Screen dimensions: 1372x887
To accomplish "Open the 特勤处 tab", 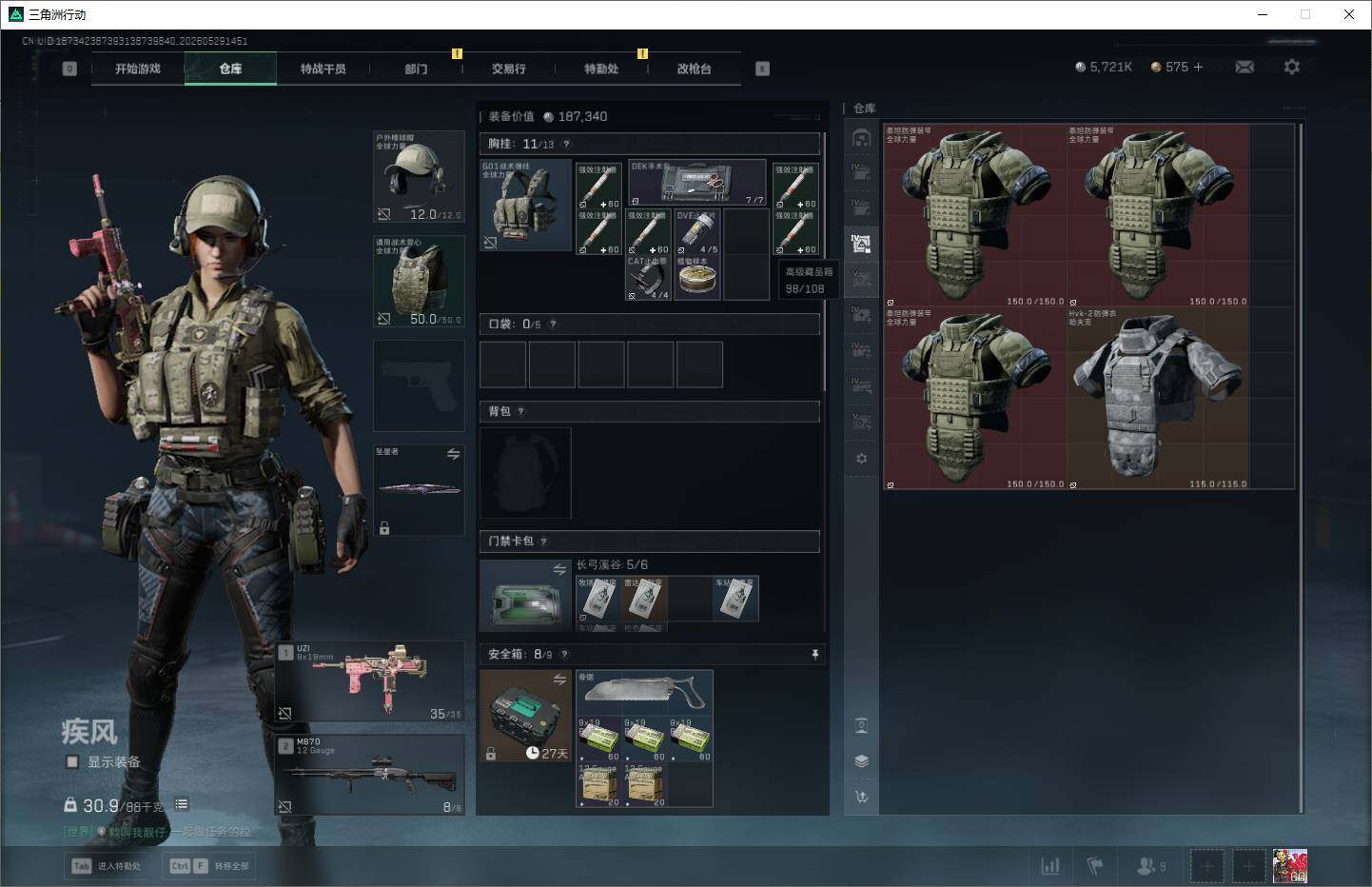I will pyautogui.click(x=601, y=69).
